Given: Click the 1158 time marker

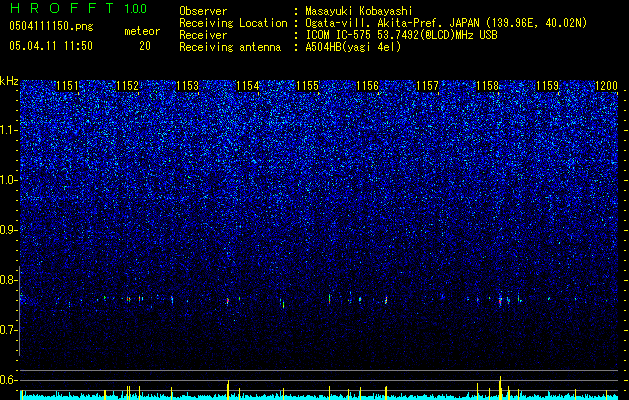Looking at the screenshot, I should [x=487, y=86].
